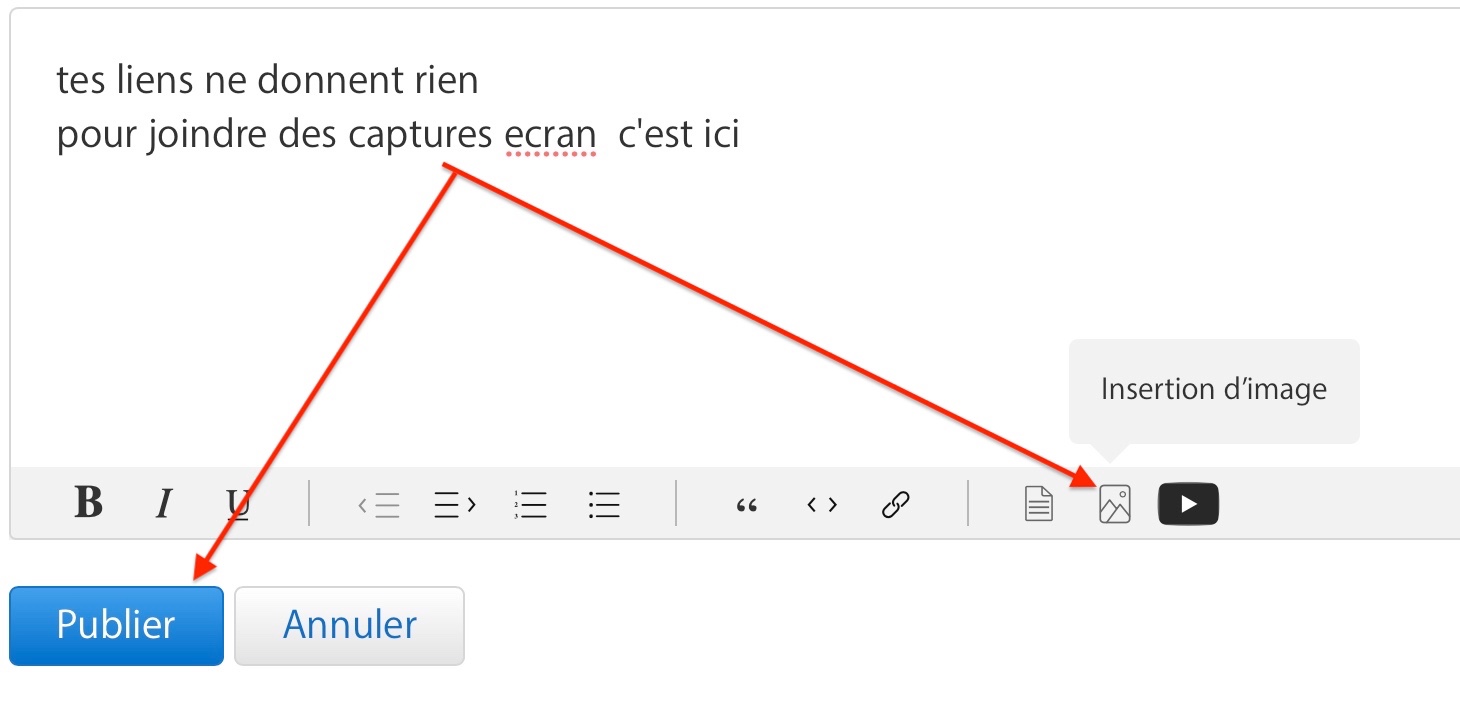Image resolution: width=1460 pixels, height=712 pixels.
Task: Increase the paragraph indent
Action: pos(455,504)
